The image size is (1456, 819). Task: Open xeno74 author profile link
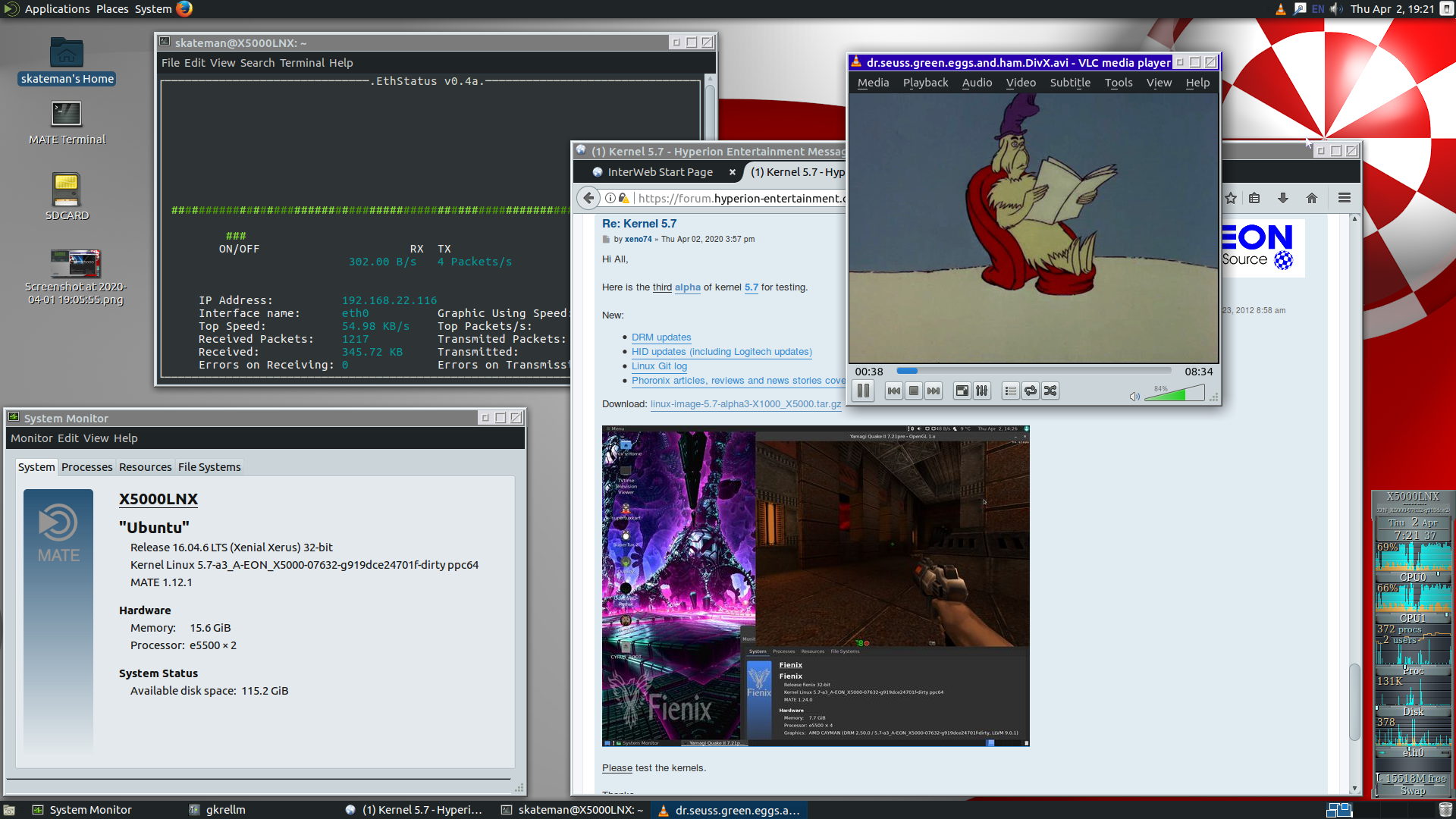coord(638,240)
